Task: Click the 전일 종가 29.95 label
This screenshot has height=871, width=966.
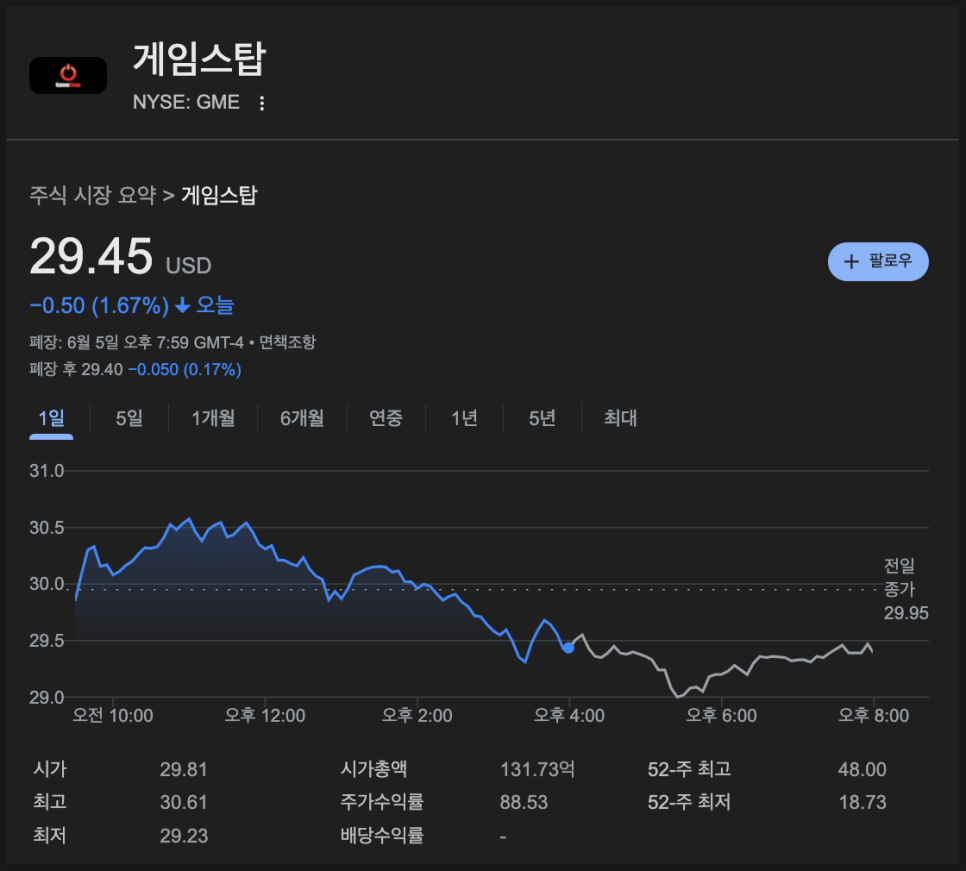Action: point(906,589)
